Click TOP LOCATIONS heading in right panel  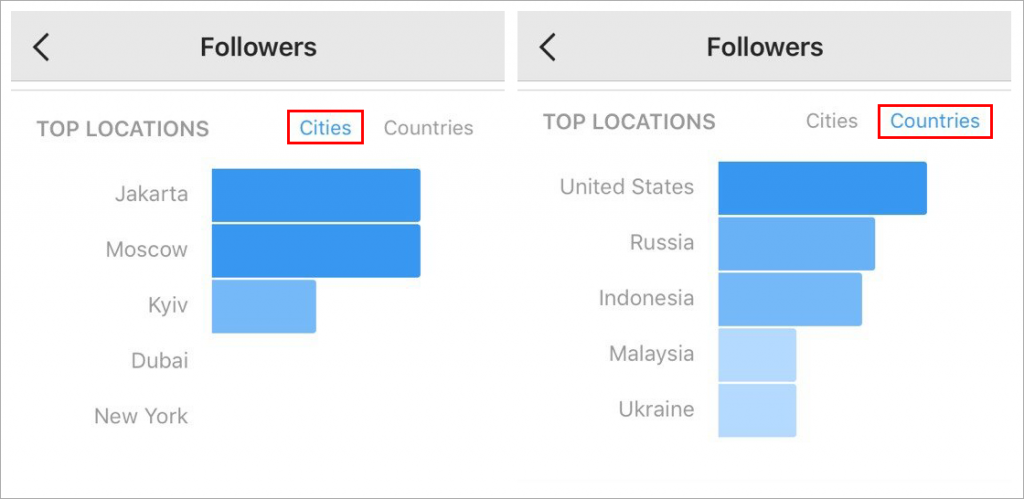[629, 121]
